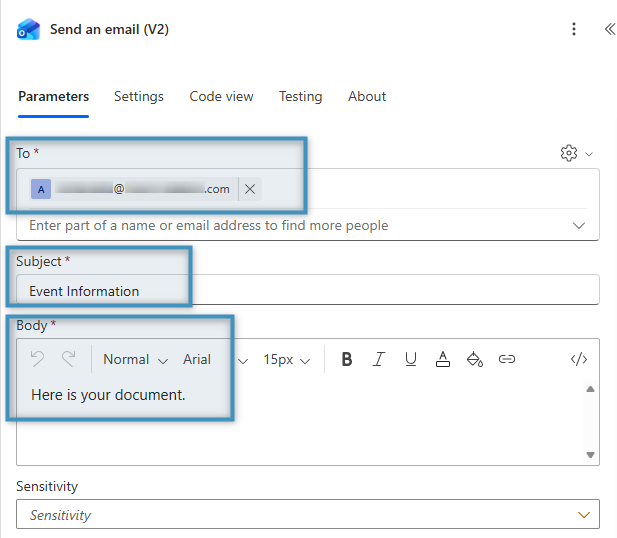Open the Testing tab

(301, 96)
